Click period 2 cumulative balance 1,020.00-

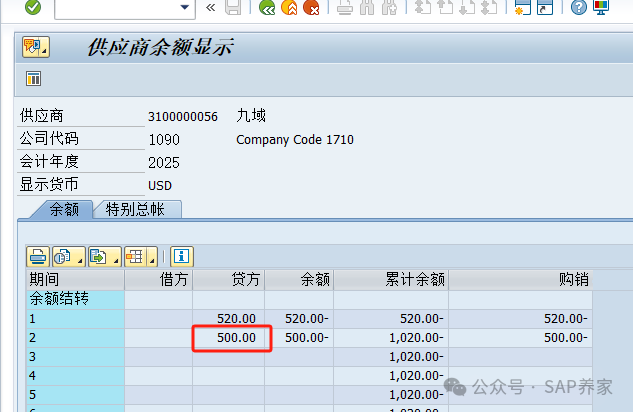416,338
